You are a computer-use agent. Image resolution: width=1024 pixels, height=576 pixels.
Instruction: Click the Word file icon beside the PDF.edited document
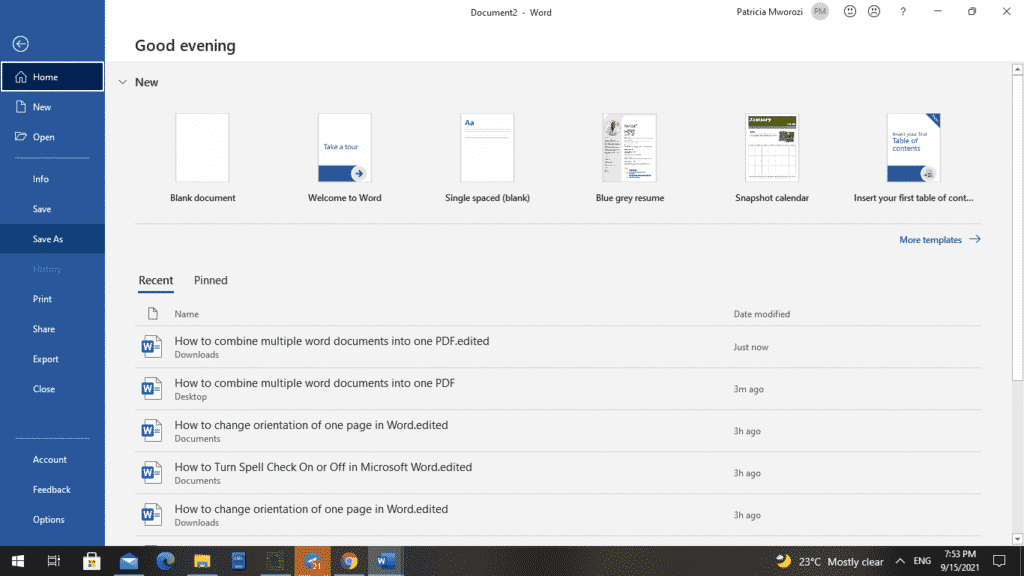coord(151,346)
